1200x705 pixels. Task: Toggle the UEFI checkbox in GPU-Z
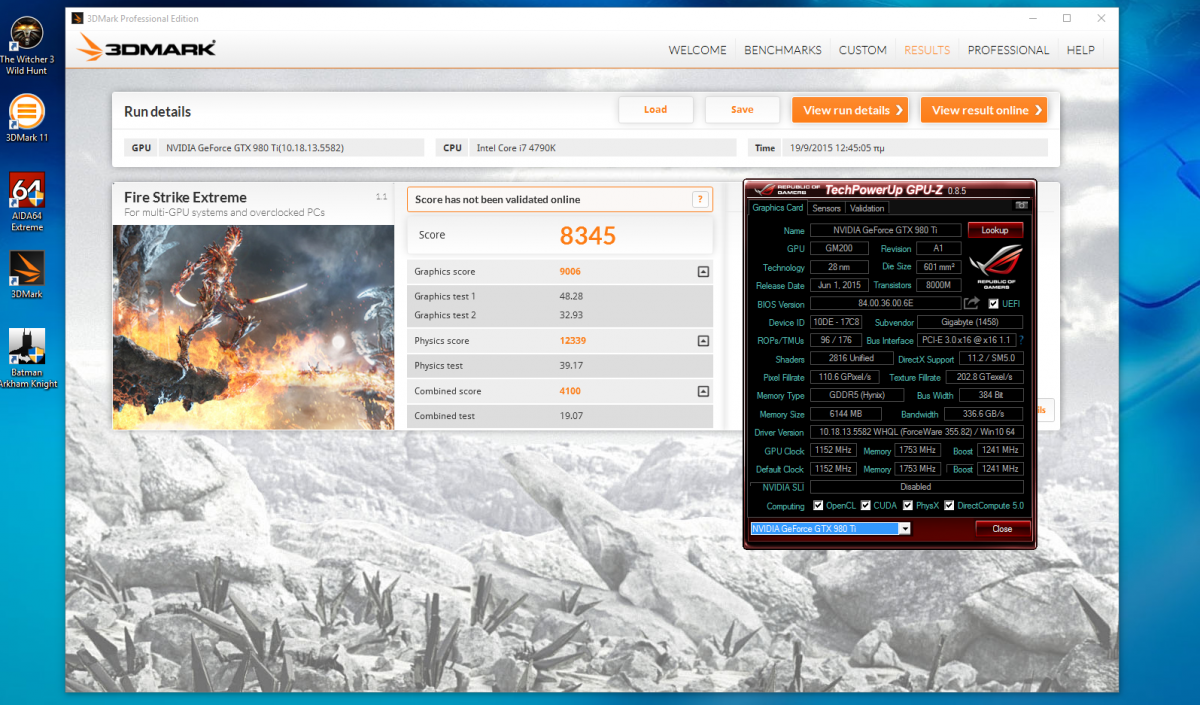(x=993, y=304)
